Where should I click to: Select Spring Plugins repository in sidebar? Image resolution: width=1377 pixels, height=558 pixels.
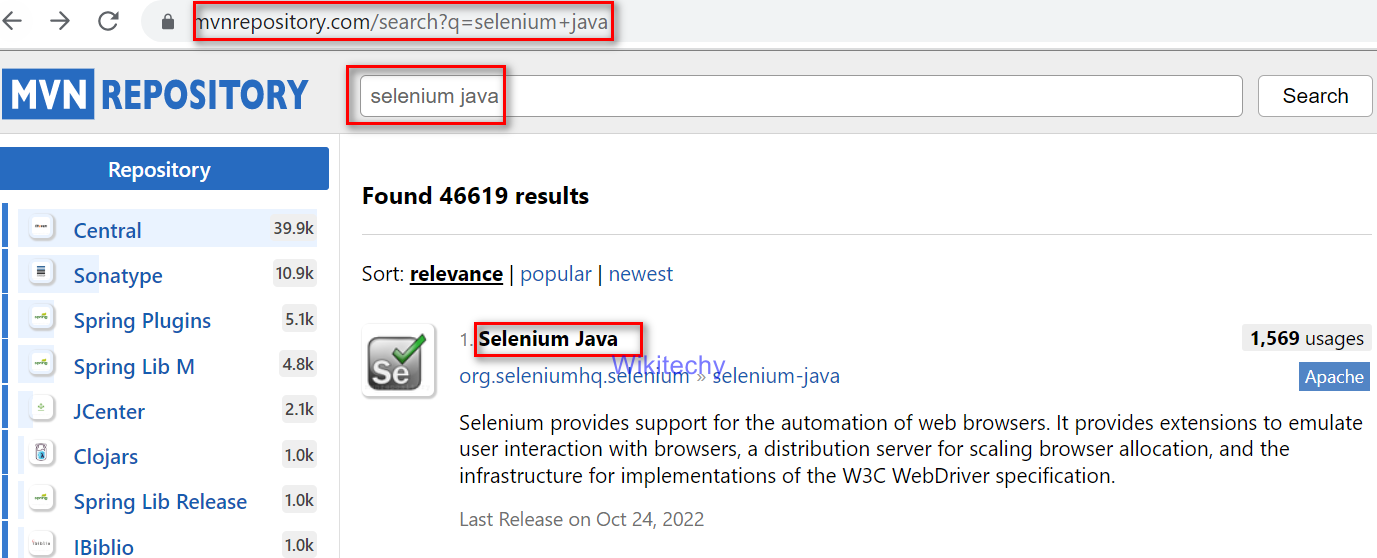[x=142, y=321]
